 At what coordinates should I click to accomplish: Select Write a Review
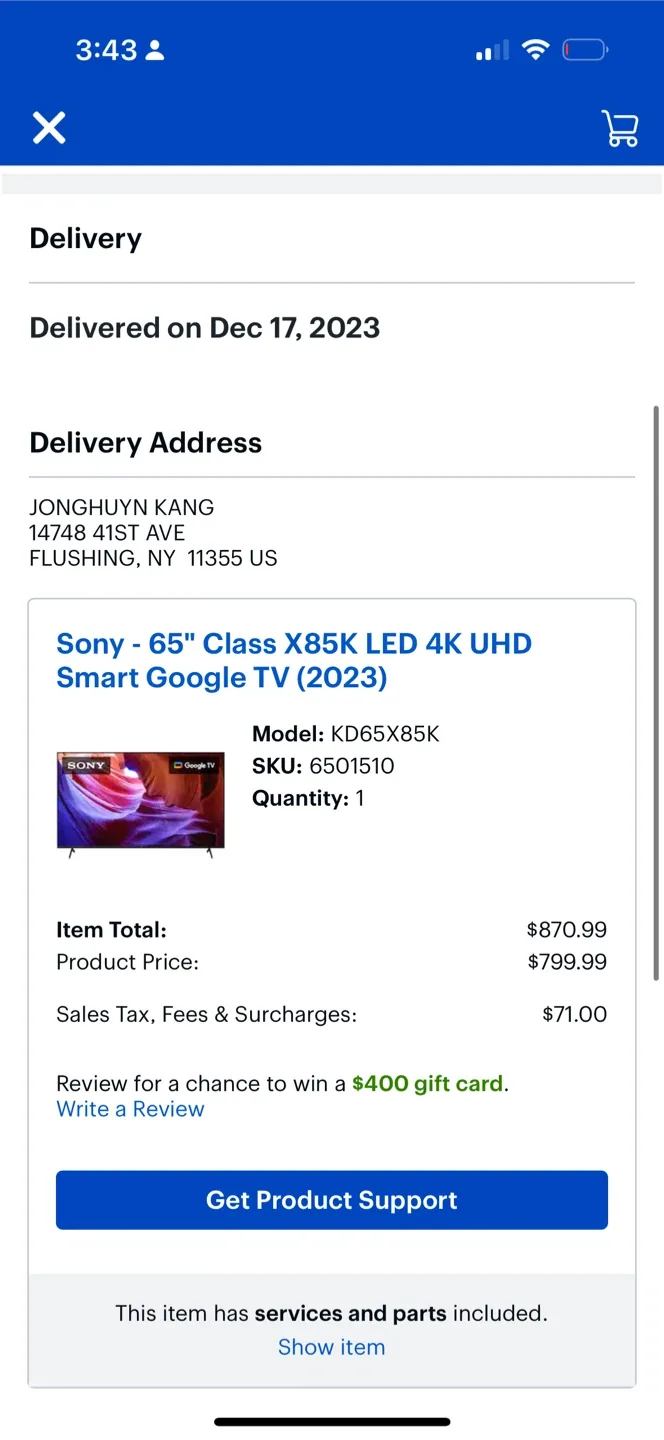pyautogui.click(x=130, y=1108)
